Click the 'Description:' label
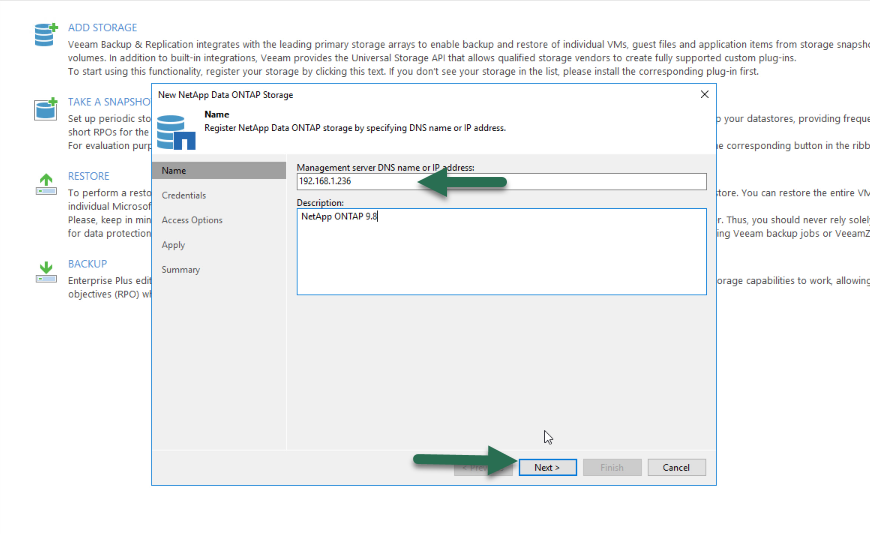 (x=320, y=203)
